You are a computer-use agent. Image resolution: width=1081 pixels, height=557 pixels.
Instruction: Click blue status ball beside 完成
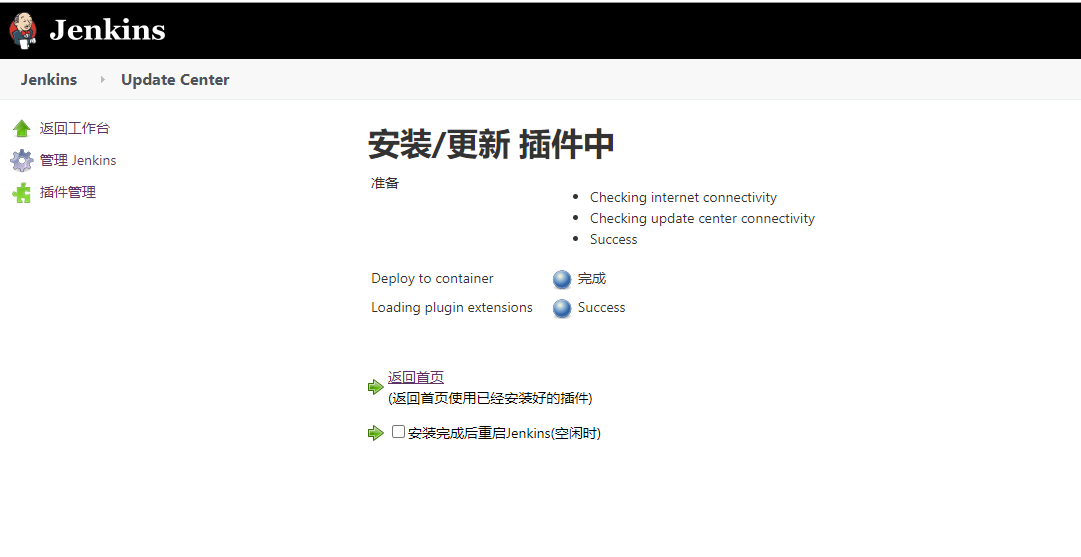point(562,280)
